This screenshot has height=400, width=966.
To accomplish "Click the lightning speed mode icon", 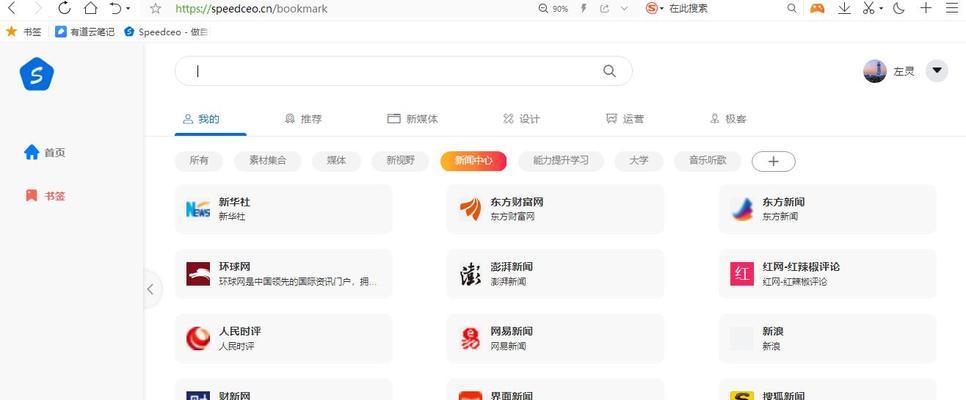I will coord(583,9).
